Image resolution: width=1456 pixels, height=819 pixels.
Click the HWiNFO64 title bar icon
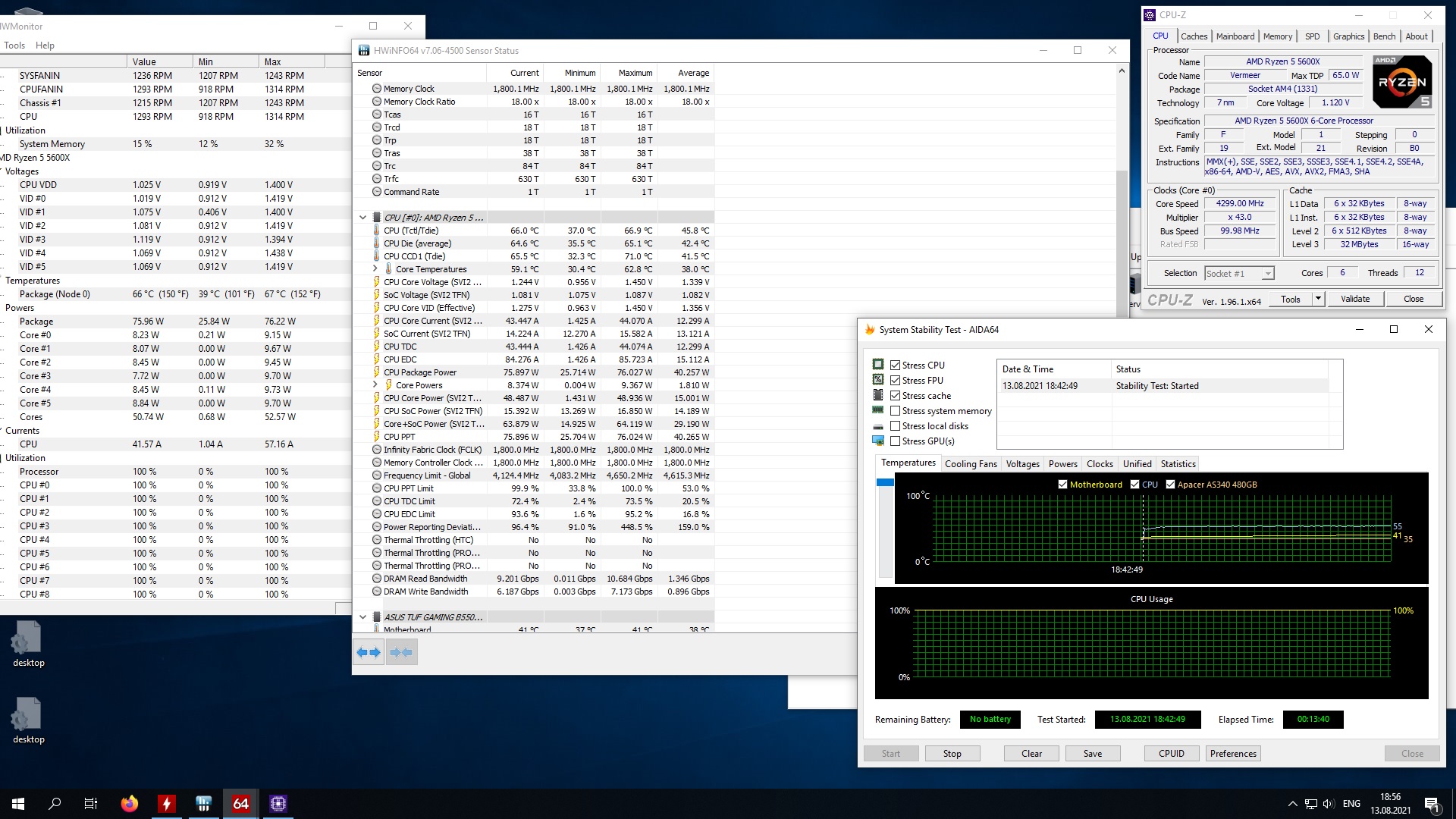coord(364,51)
